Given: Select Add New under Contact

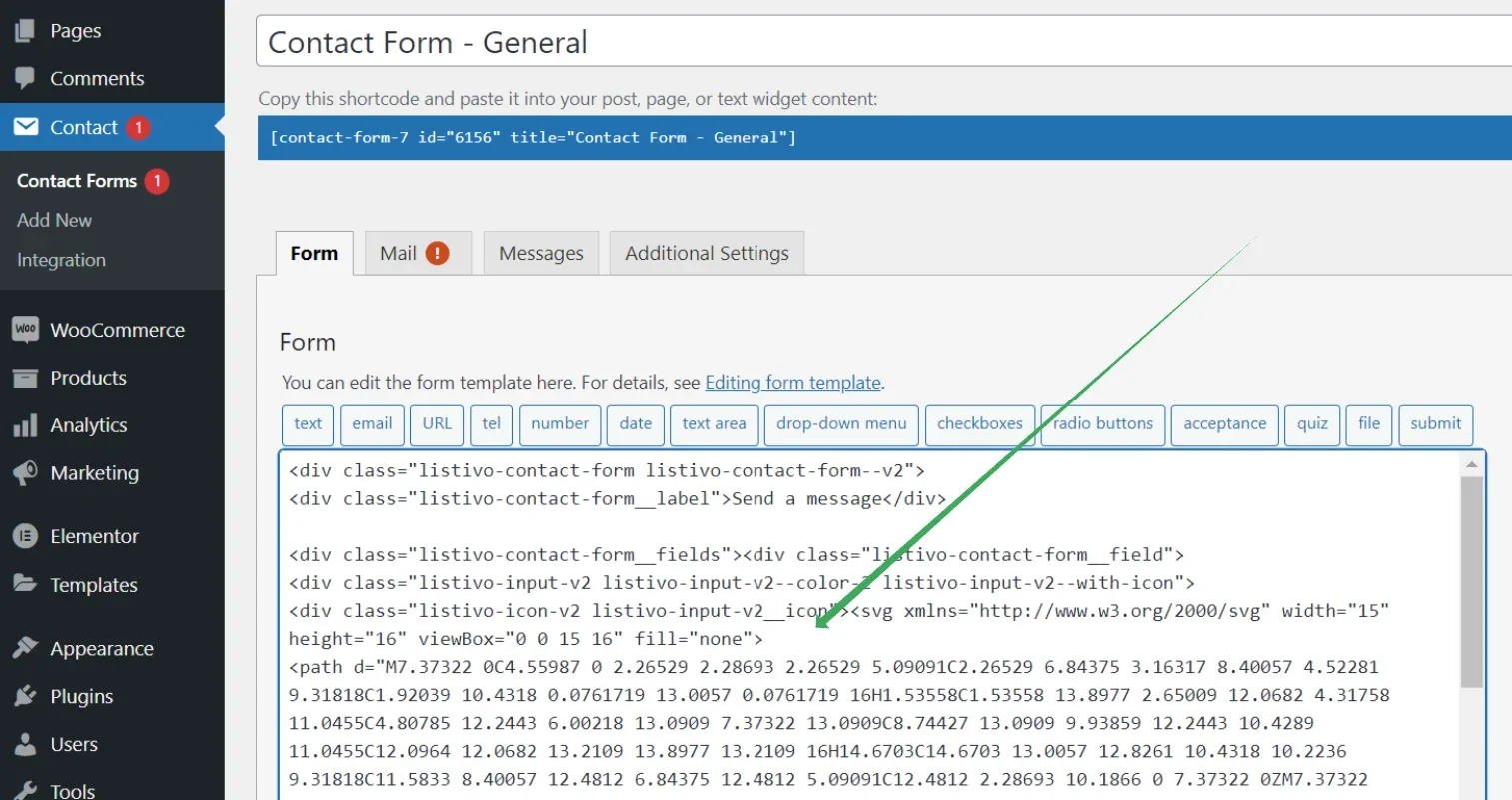Looking at the screenshot, I should click(54, 220).
